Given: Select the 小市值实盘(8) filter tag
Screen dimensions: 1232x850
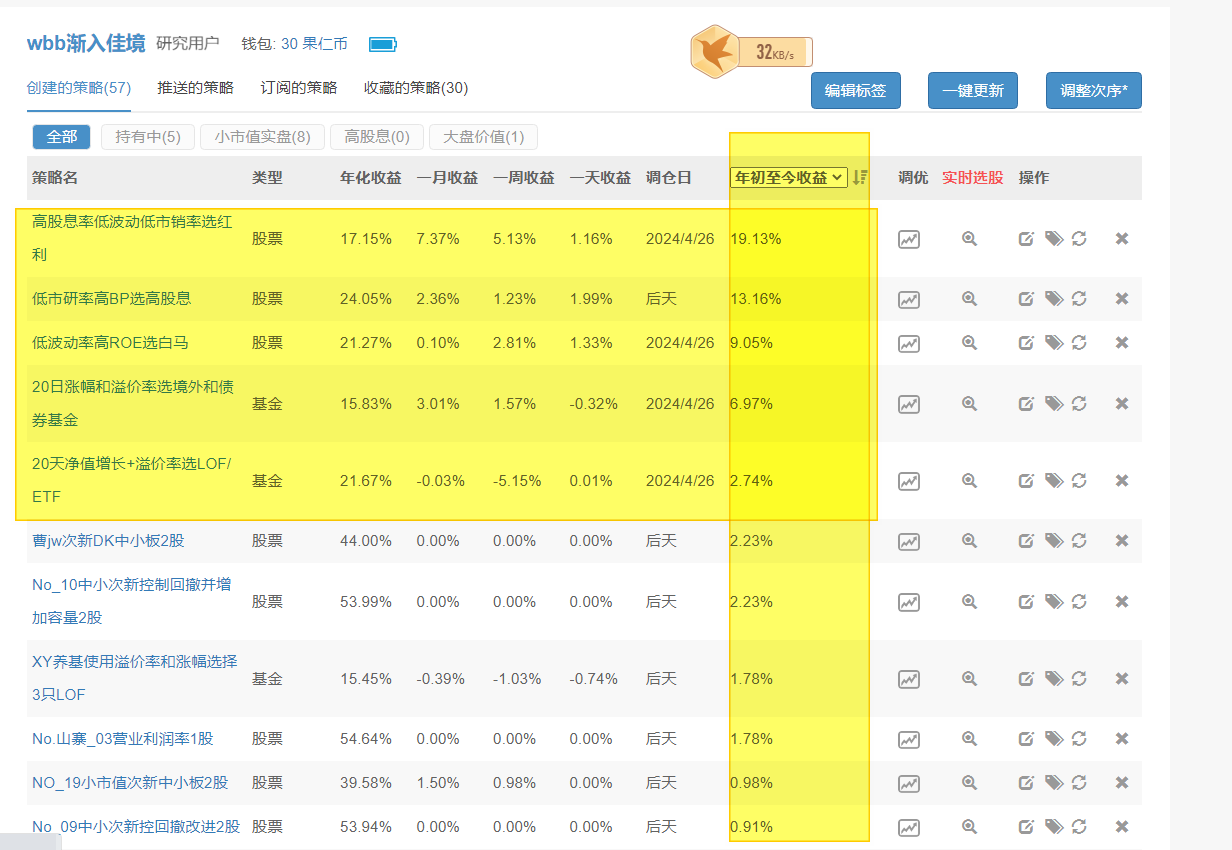Looking at the screenshot, I should (262, 137).
